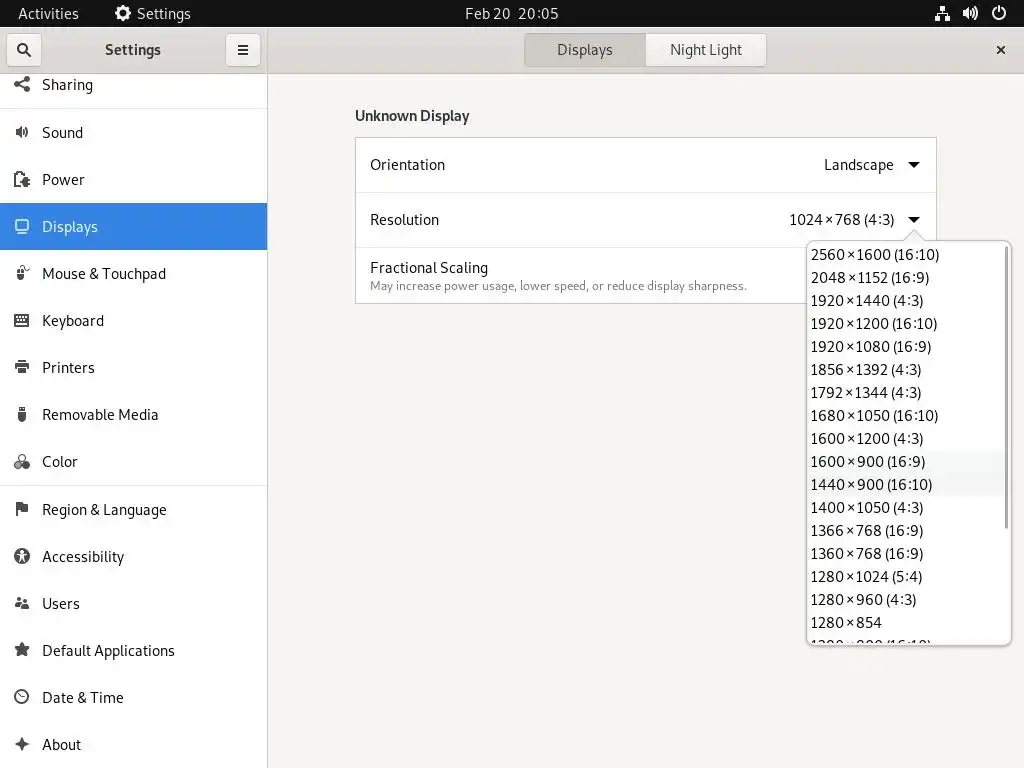Click the Mouse & Touchpad icon
This screenshot has height=768, width=1024.
[22, 274]
